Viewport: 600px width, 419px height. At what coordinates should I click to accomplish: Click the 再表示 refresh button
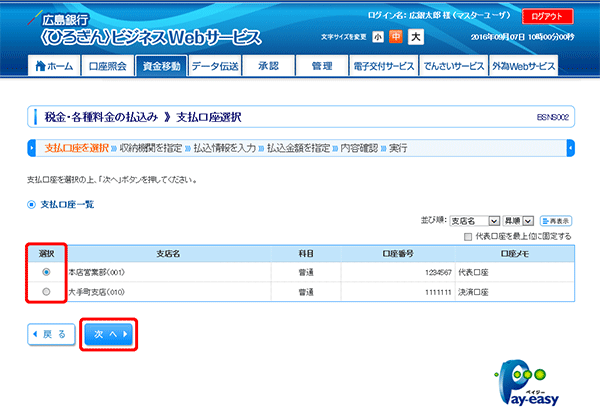[556, 221]
